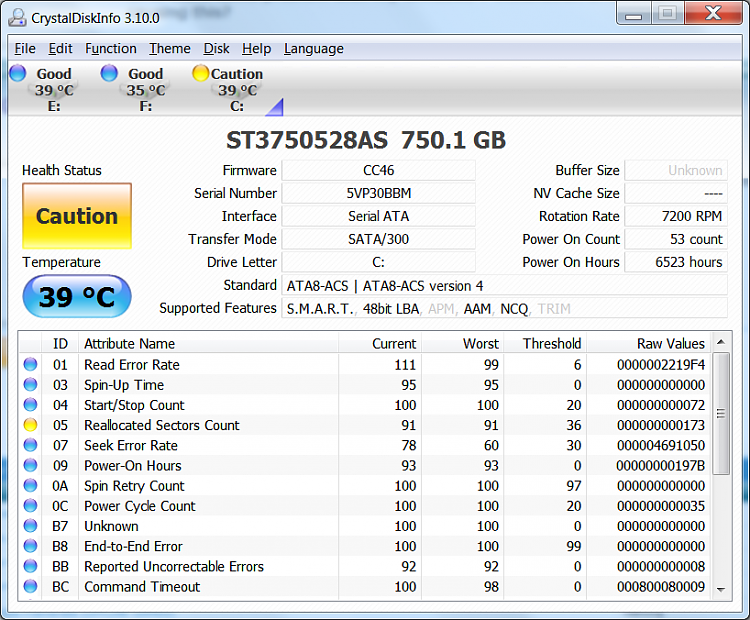Click the ID column header
This screenshot has height=620, width=750.
click(x=60, y=343)
